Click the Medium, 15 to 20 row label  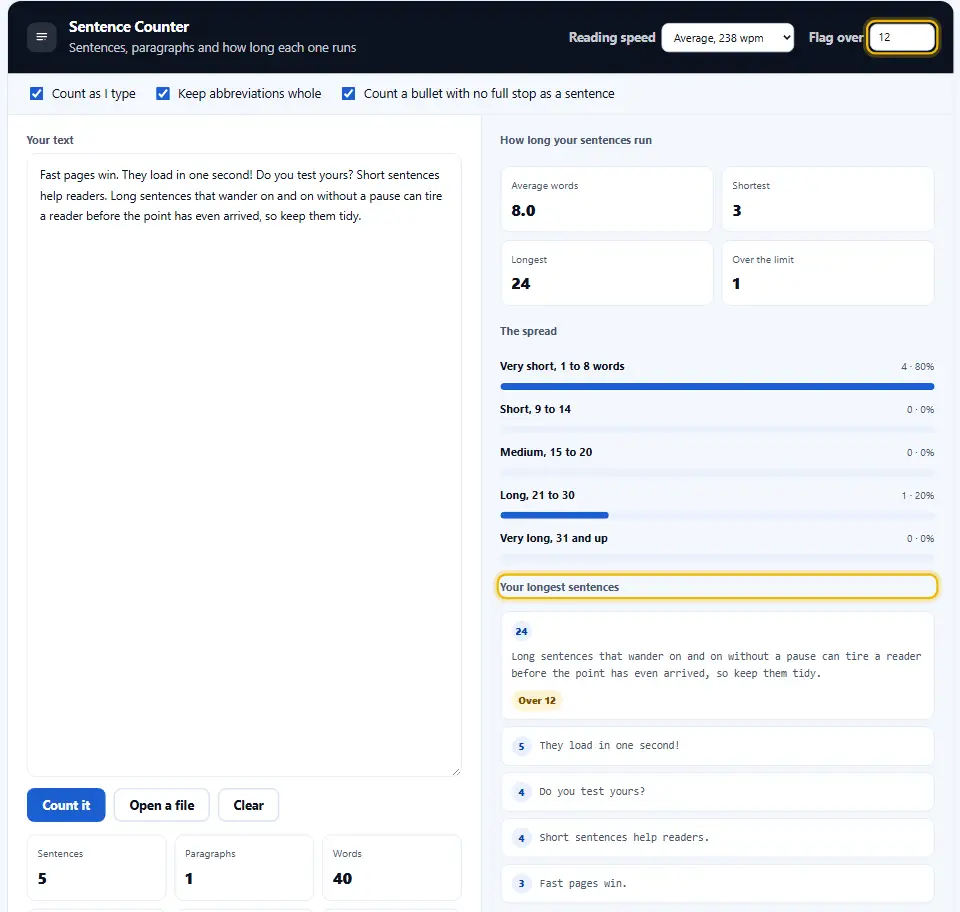[546, 452]
